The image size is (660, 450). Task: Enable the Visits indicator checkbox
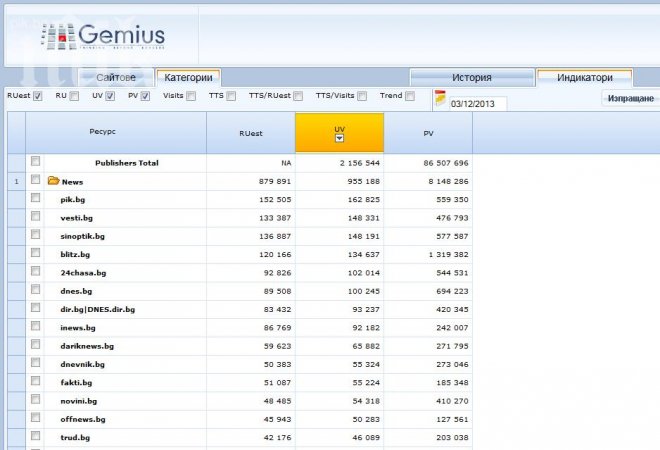click(x=192, y=96)
